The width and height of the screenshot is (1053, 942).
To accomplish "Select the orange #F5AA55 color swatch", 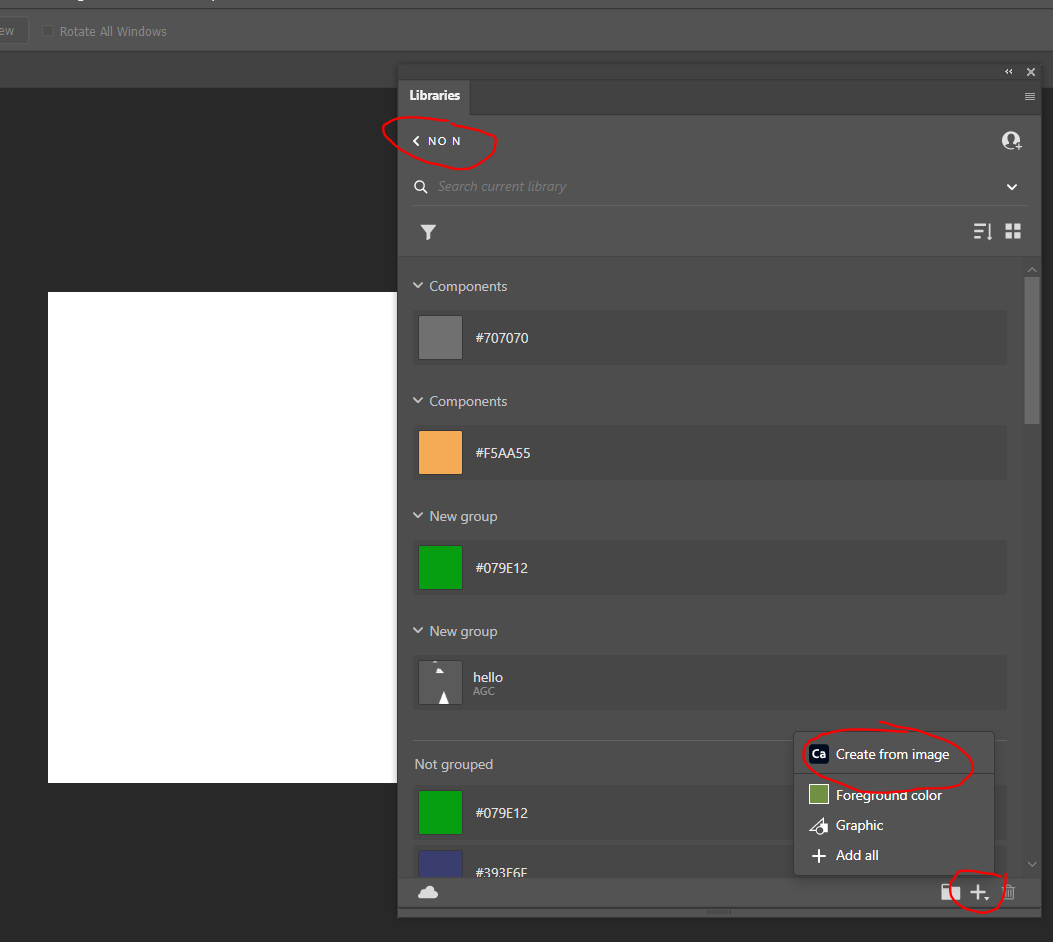I will coord(440,452).
